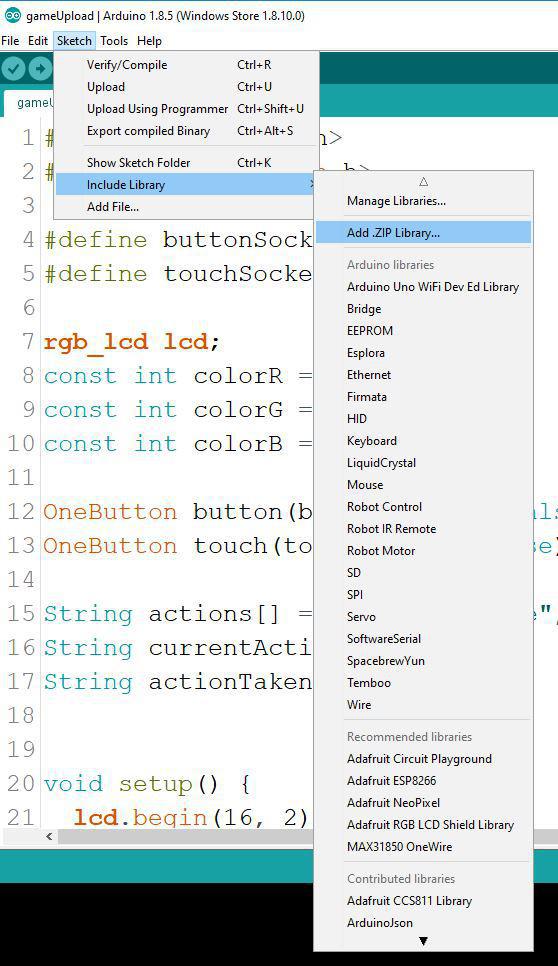Viewport: 558px width, 966px height.
Task: Switch to the gameUpload sketch tab
Action: click(29, 103)
